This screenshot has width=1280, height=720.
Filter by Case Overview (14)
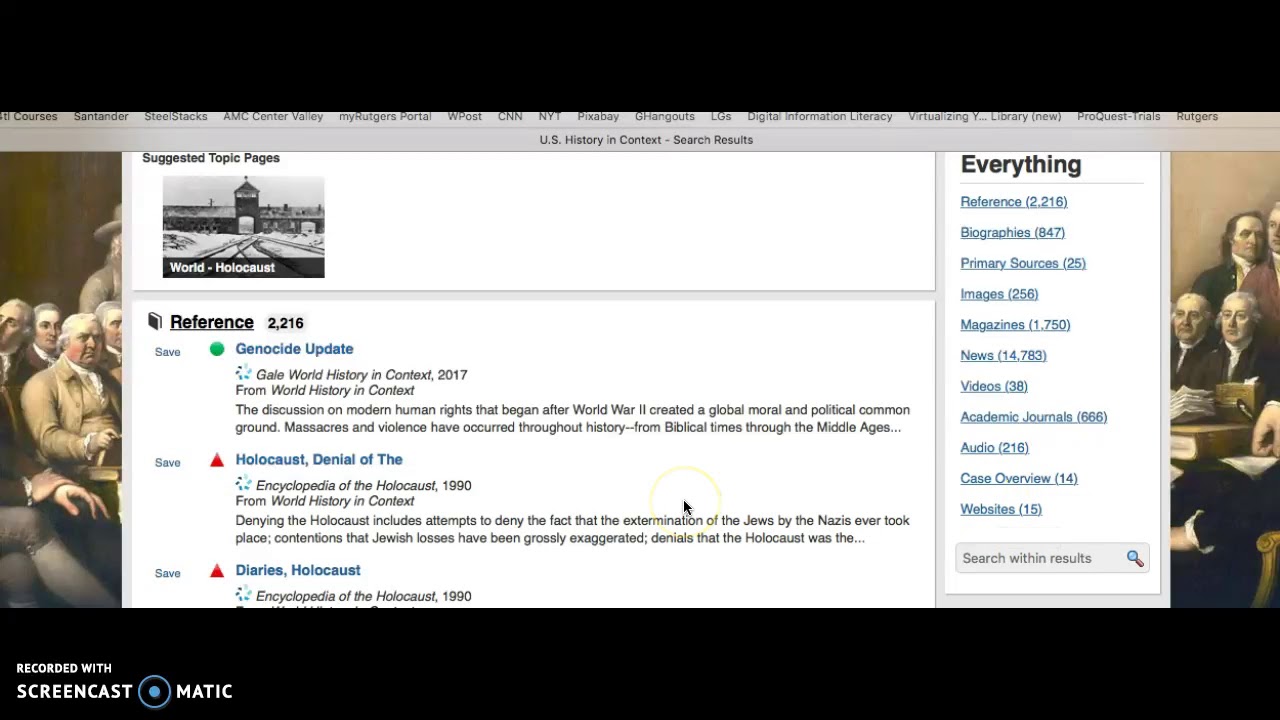1018,478
